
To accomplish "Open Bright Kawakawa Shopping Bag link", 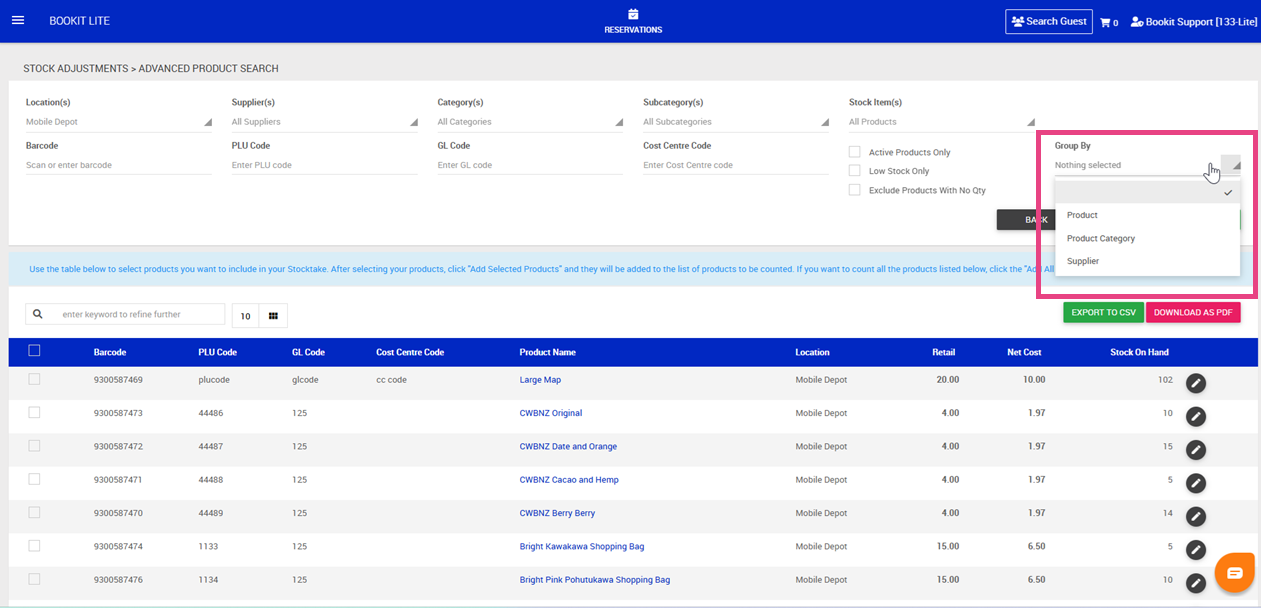I will point(582,547).
